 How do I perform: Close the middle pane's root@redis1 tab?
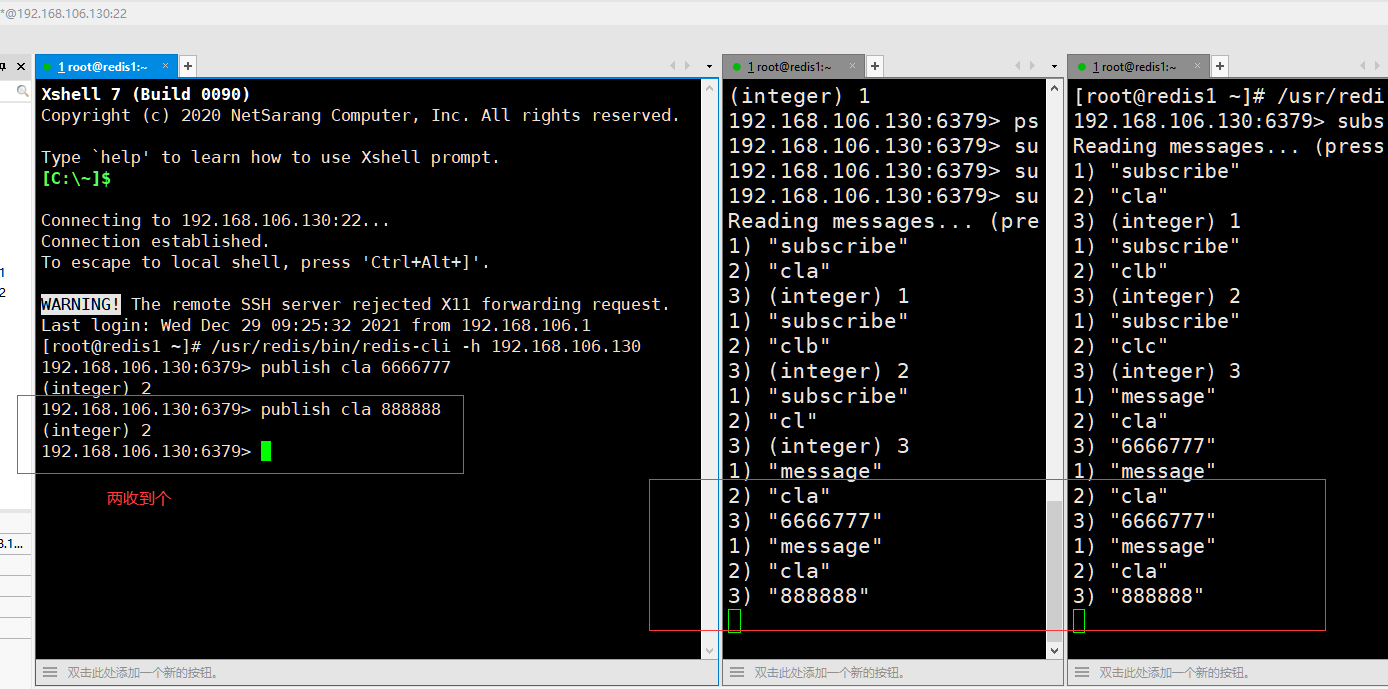(x=852, y=67)
